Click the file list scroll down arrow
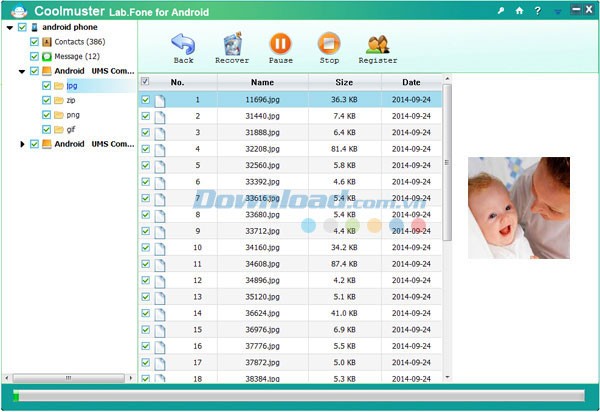The image size is (600, 412). click(447, 378)
